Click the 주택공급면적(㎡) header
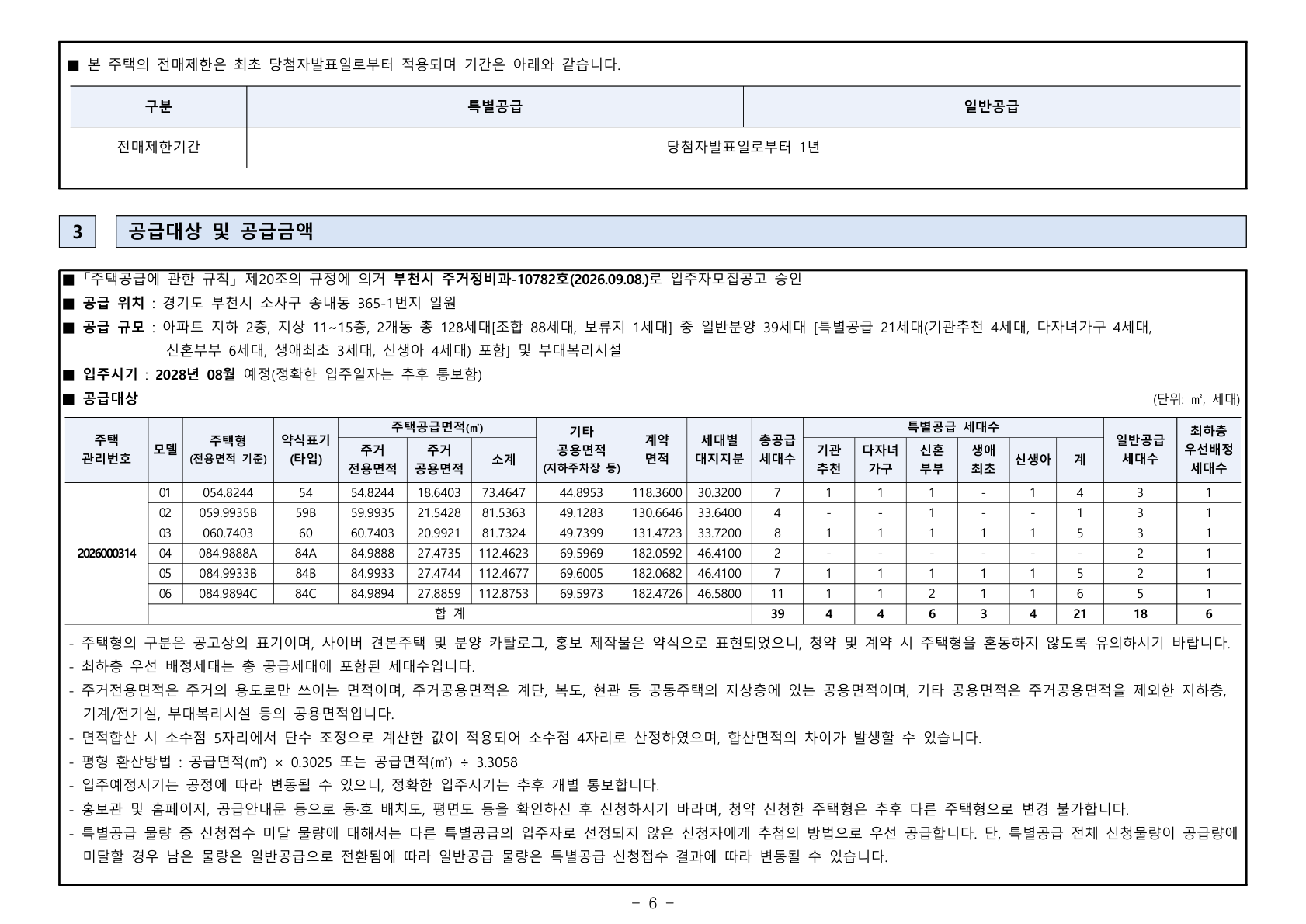This screenshot has height=924, width=1306. (437, 427)
